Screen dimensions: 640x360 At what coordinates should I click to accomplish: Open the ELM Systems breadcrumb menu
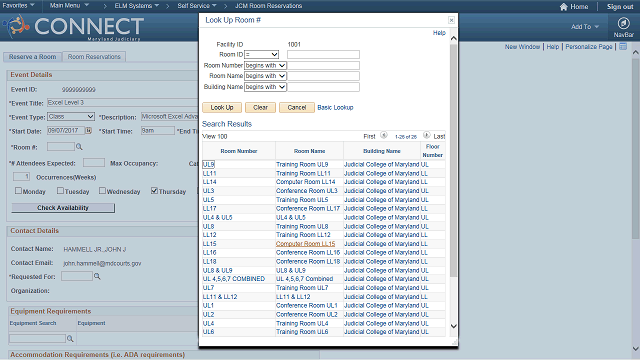(137, 6)
